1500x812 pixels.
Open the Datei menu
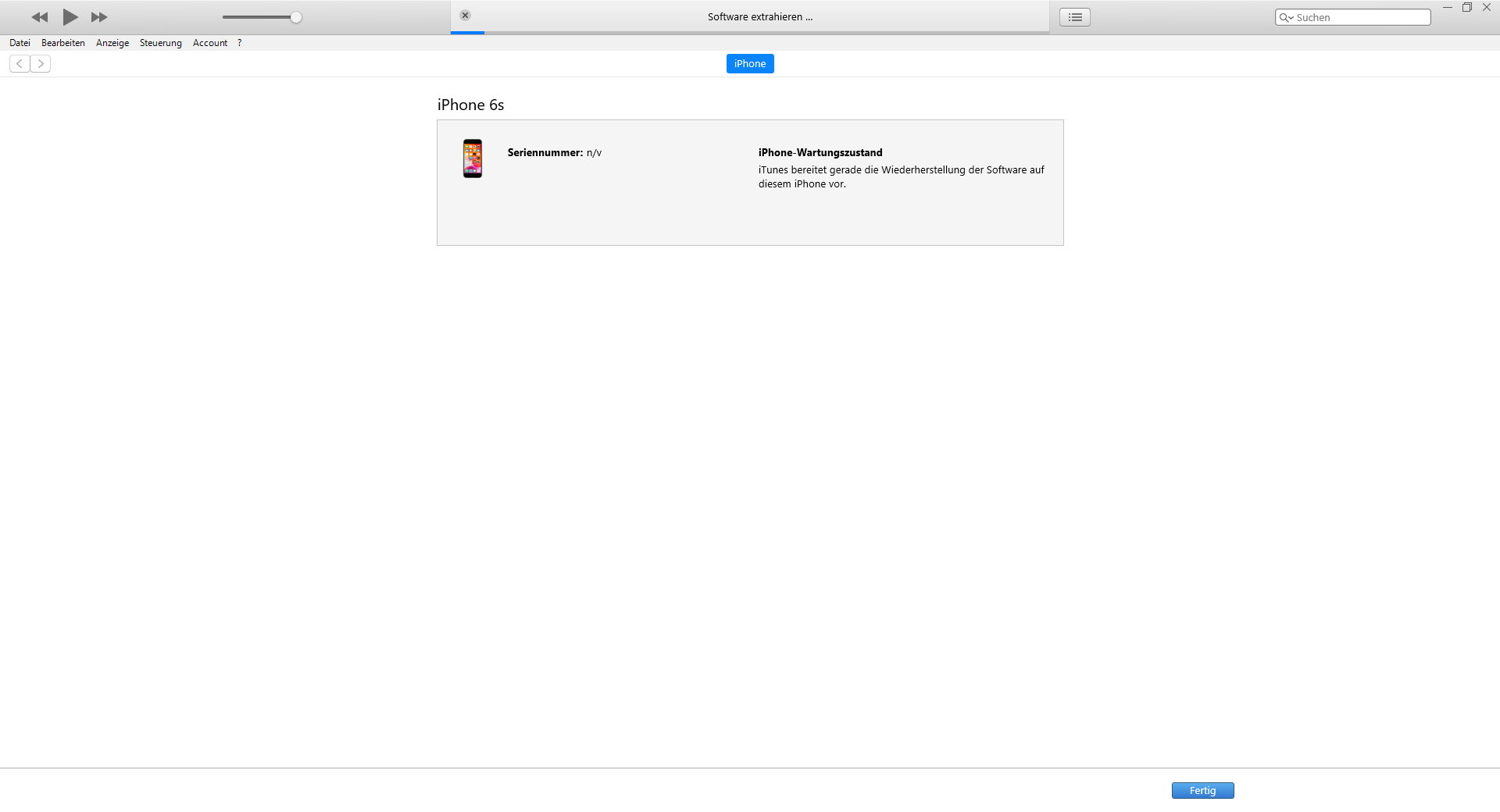pyautogui.click(x=20, y=43)
